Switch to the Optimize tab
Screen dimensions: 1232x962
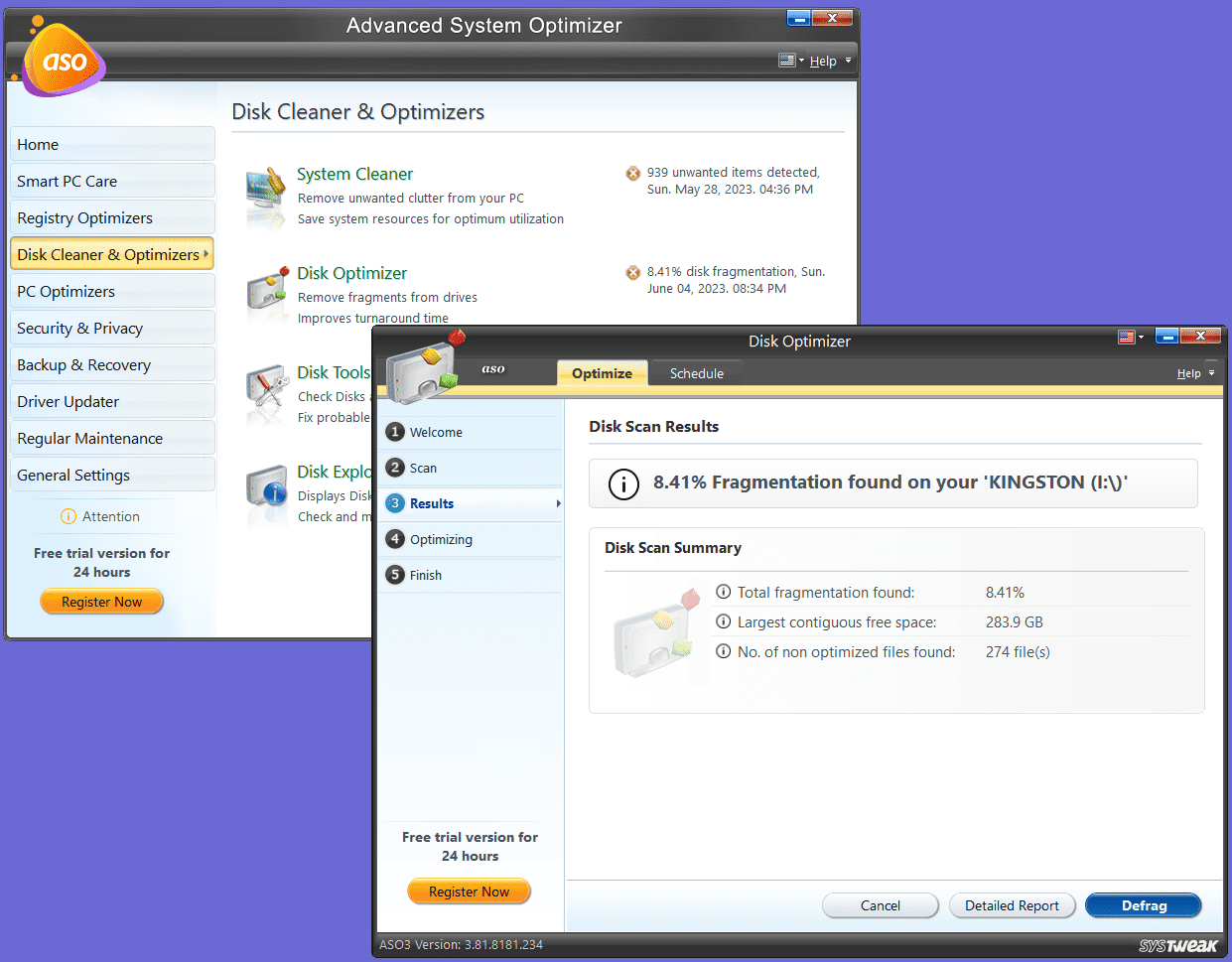click(602, 373)
